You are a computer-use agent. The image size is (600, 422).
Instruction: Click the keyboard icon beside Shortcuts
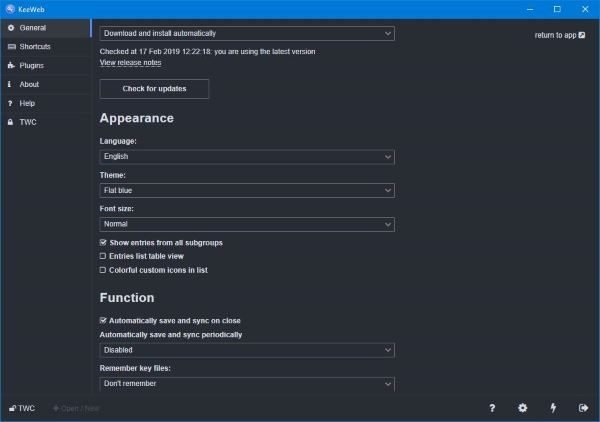(x=11, y=47)
